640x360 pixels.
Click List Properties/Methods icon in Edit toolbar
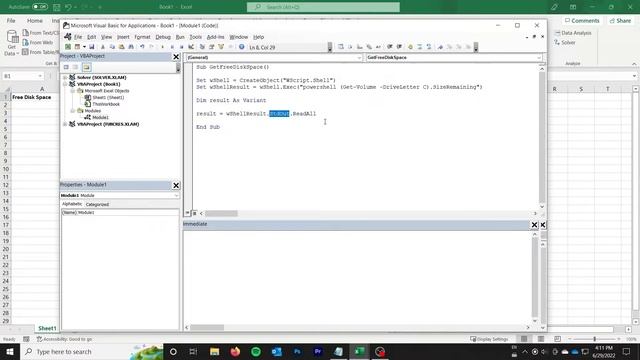tap(340, 47)
